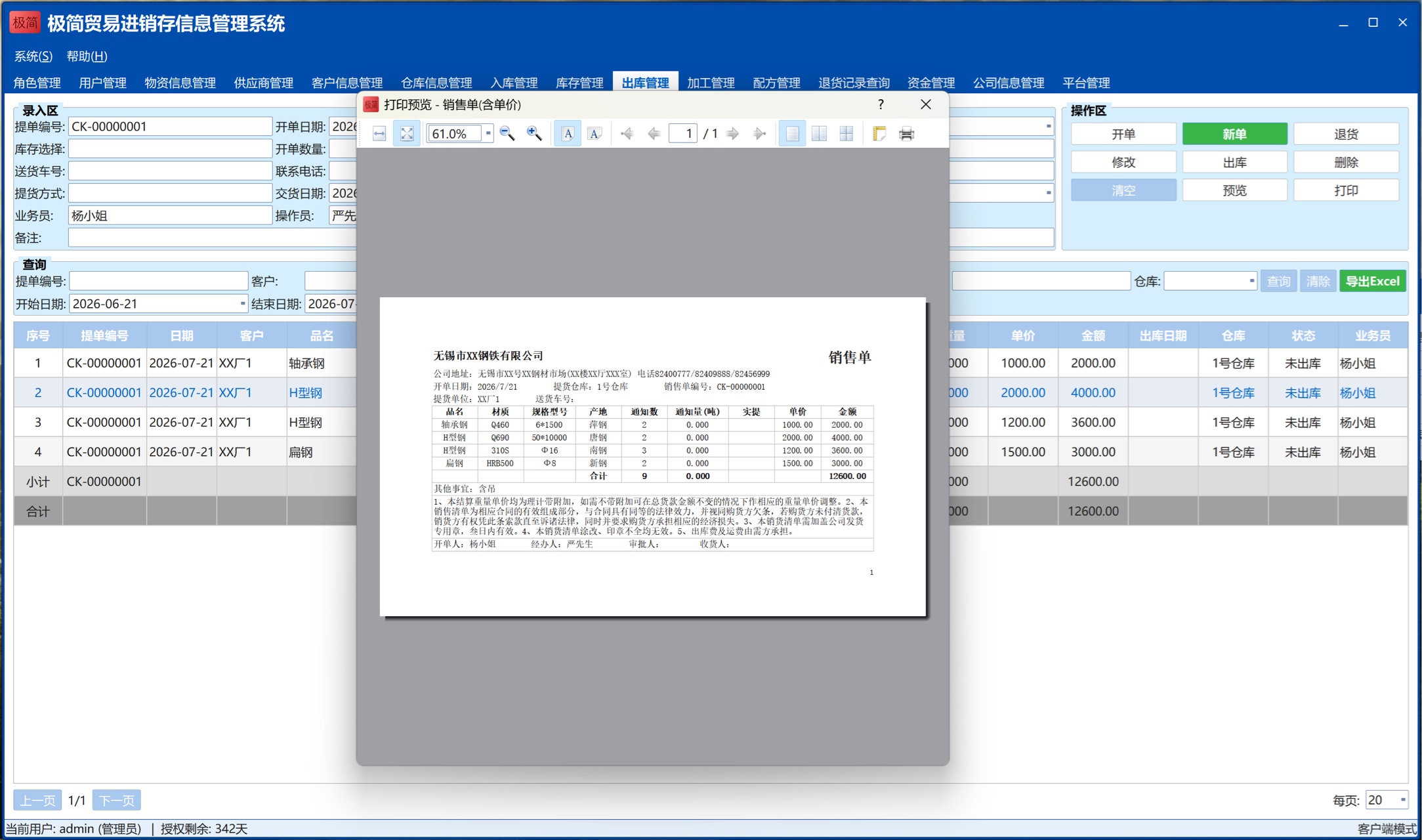Go to first page arrow in preview
This screenshot has width=1422, height=840.
click(x=627, y=134)
